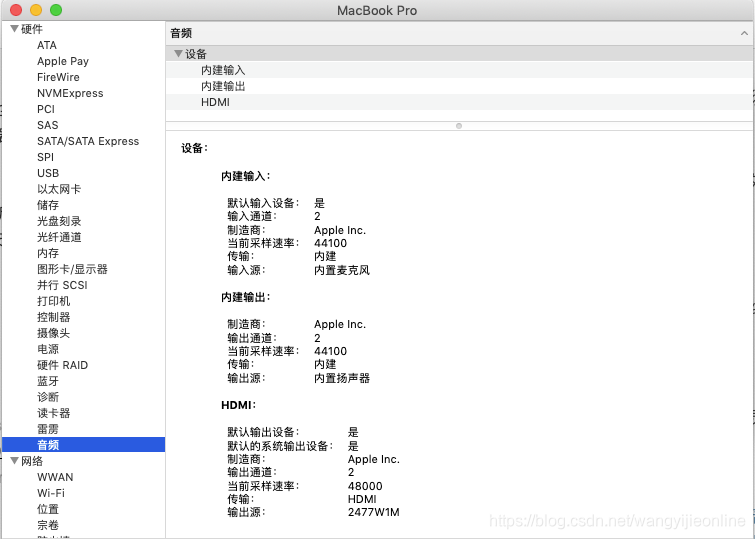Click the 内置扬声器 output source value
Viewport: 755px width, 539px height.
[342, 378]
